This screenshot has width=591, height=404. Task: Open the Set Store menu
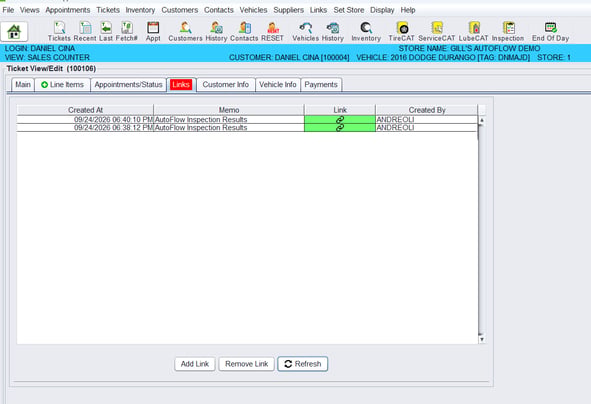coord(349,10)
